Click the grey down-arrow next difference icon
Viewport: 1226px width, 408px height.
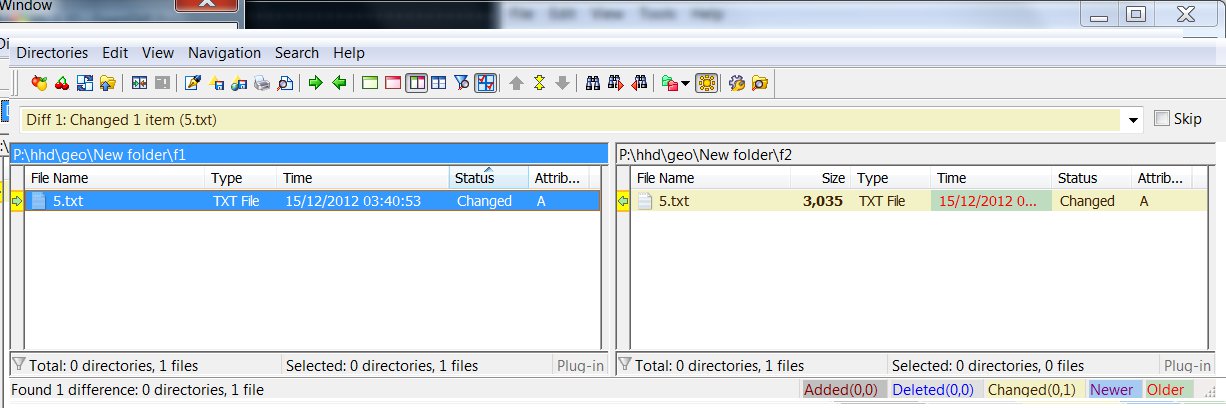(563, 83)
